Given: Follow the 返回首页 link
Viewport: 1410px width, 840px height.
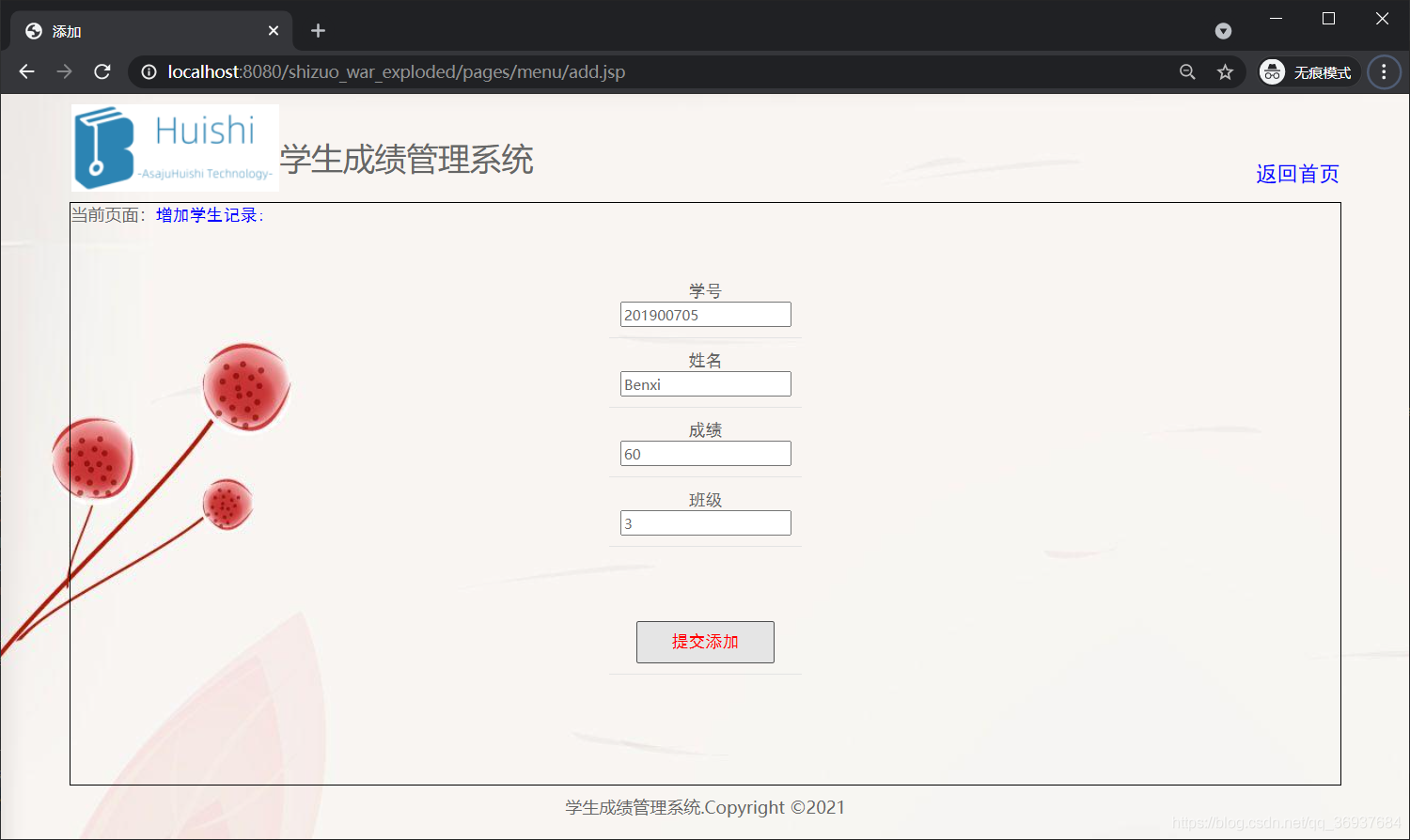Looking at the screenshot, I should [x=1297, y=174].
